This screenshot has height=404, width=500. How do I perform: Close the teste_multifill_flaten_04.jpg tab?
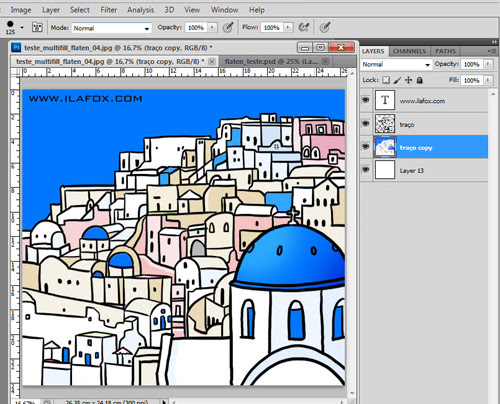coord(212,62)
